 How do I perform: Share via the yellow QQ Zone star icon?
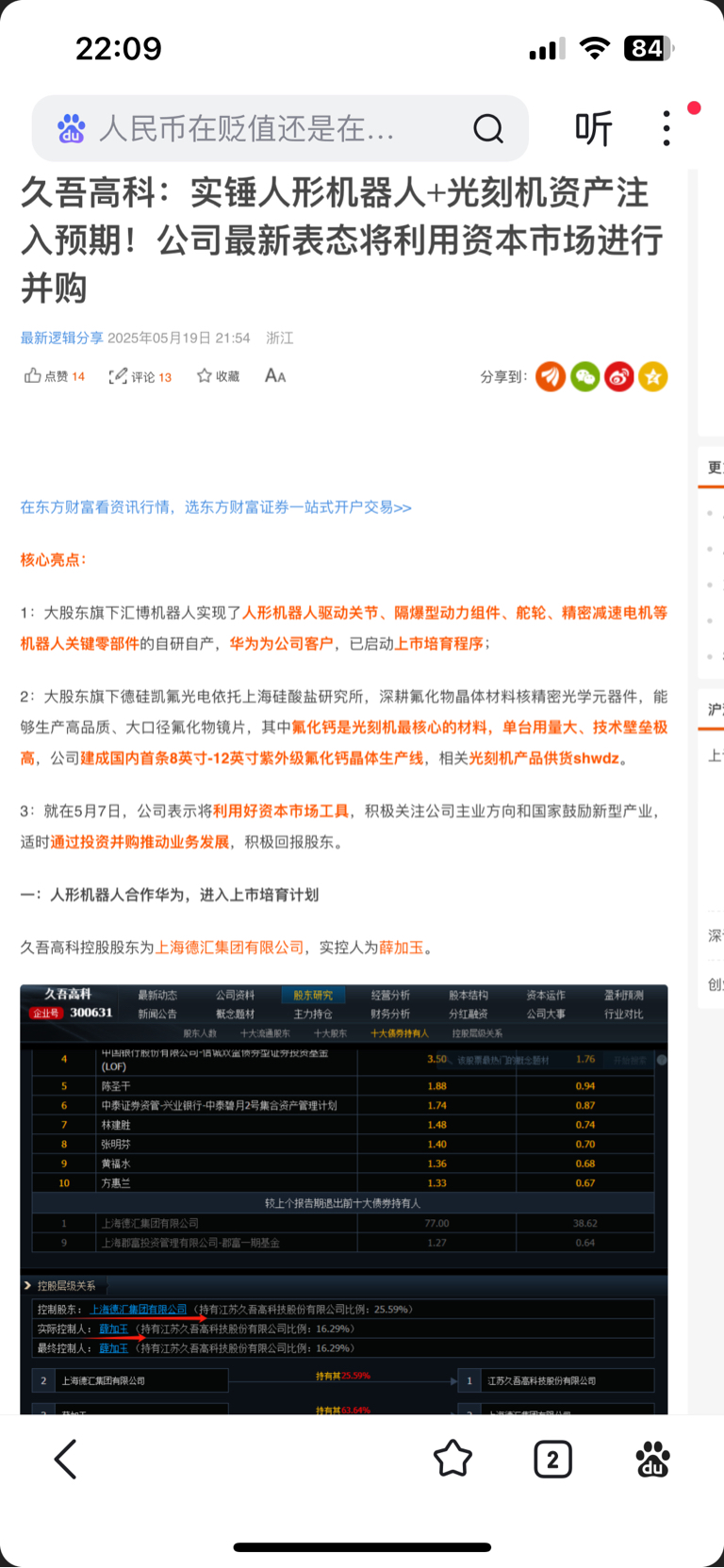pyautogui.click(x=652, y=376)
